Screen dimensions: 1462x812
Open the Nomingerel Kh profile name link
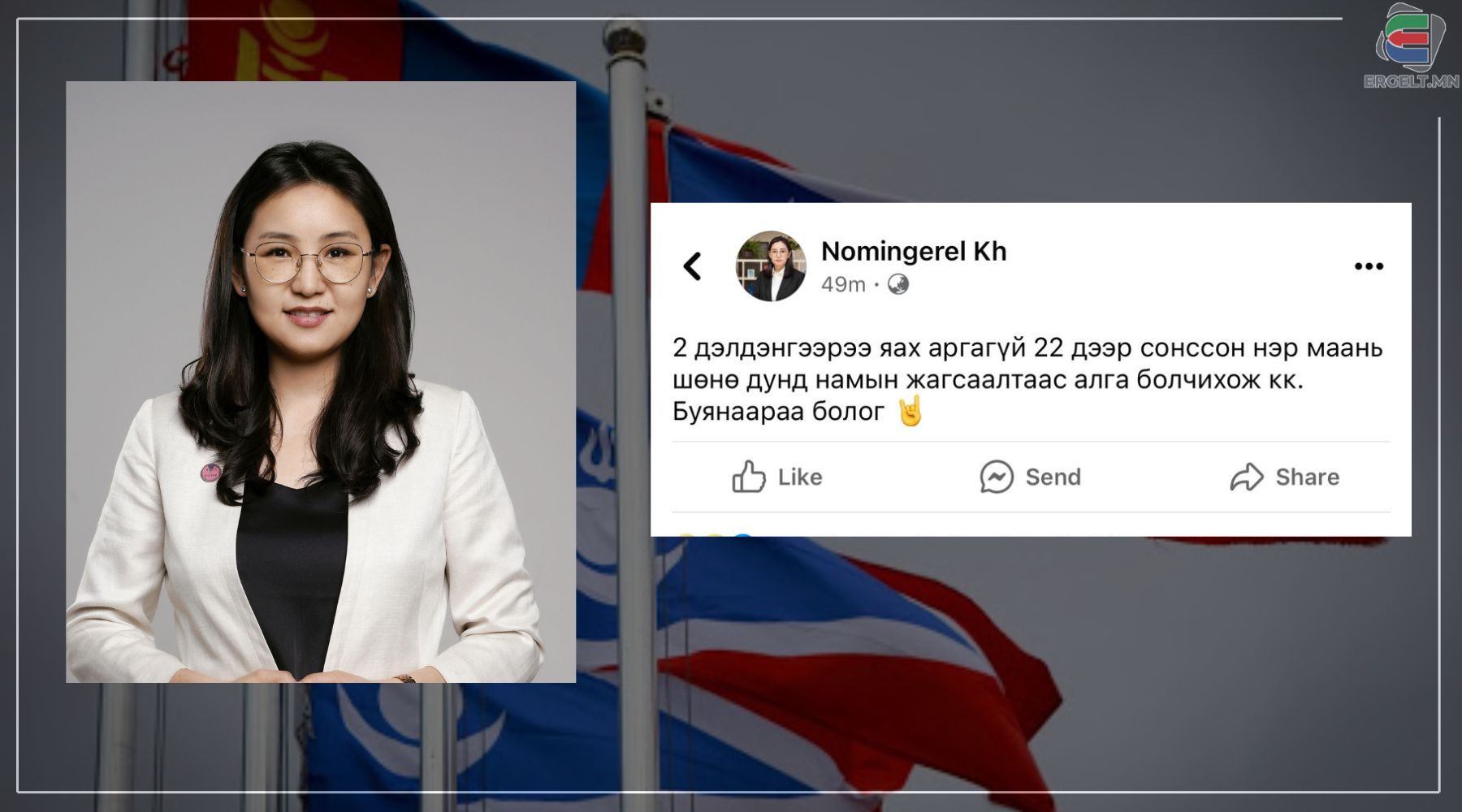coord(914,251)
